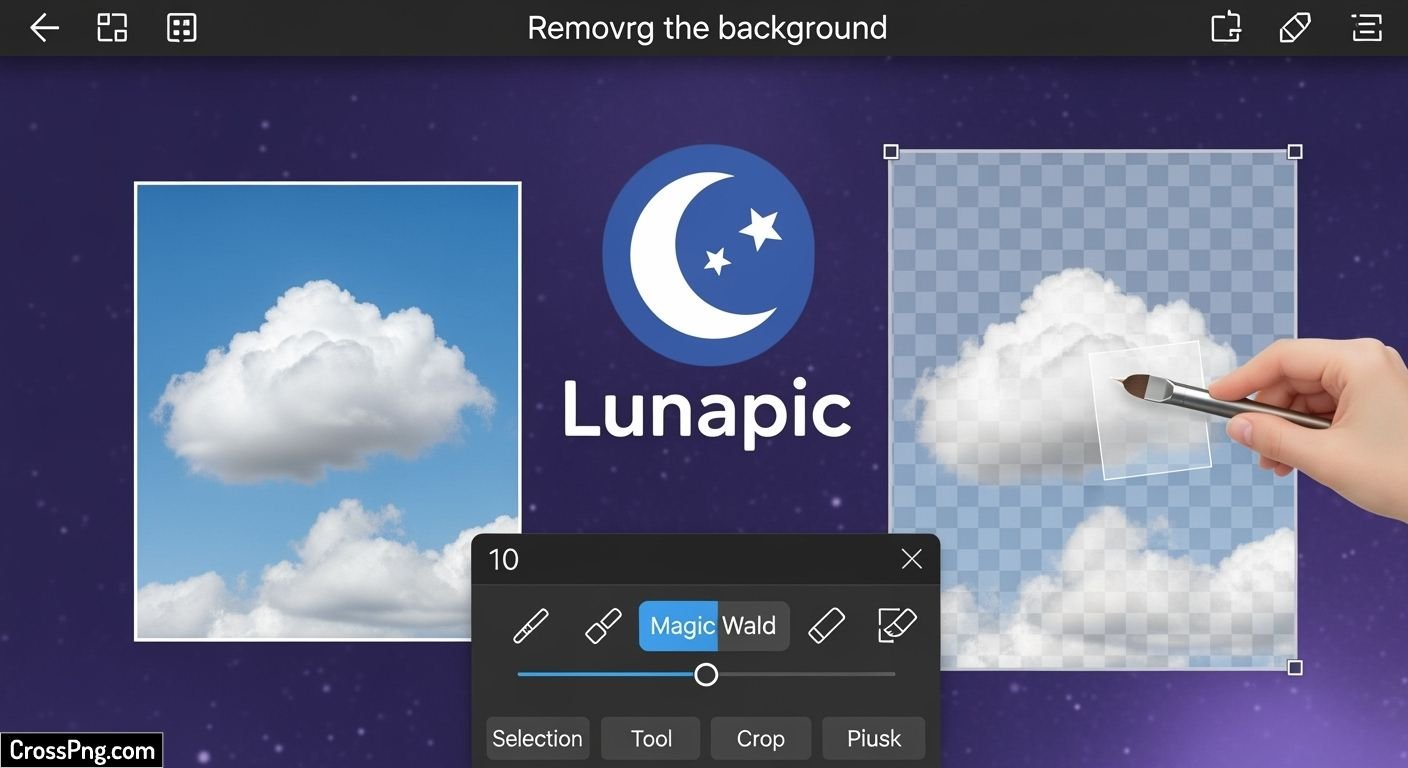Switch to the Wald option
Screen dimensions: 1408x768
coord(753,626)
